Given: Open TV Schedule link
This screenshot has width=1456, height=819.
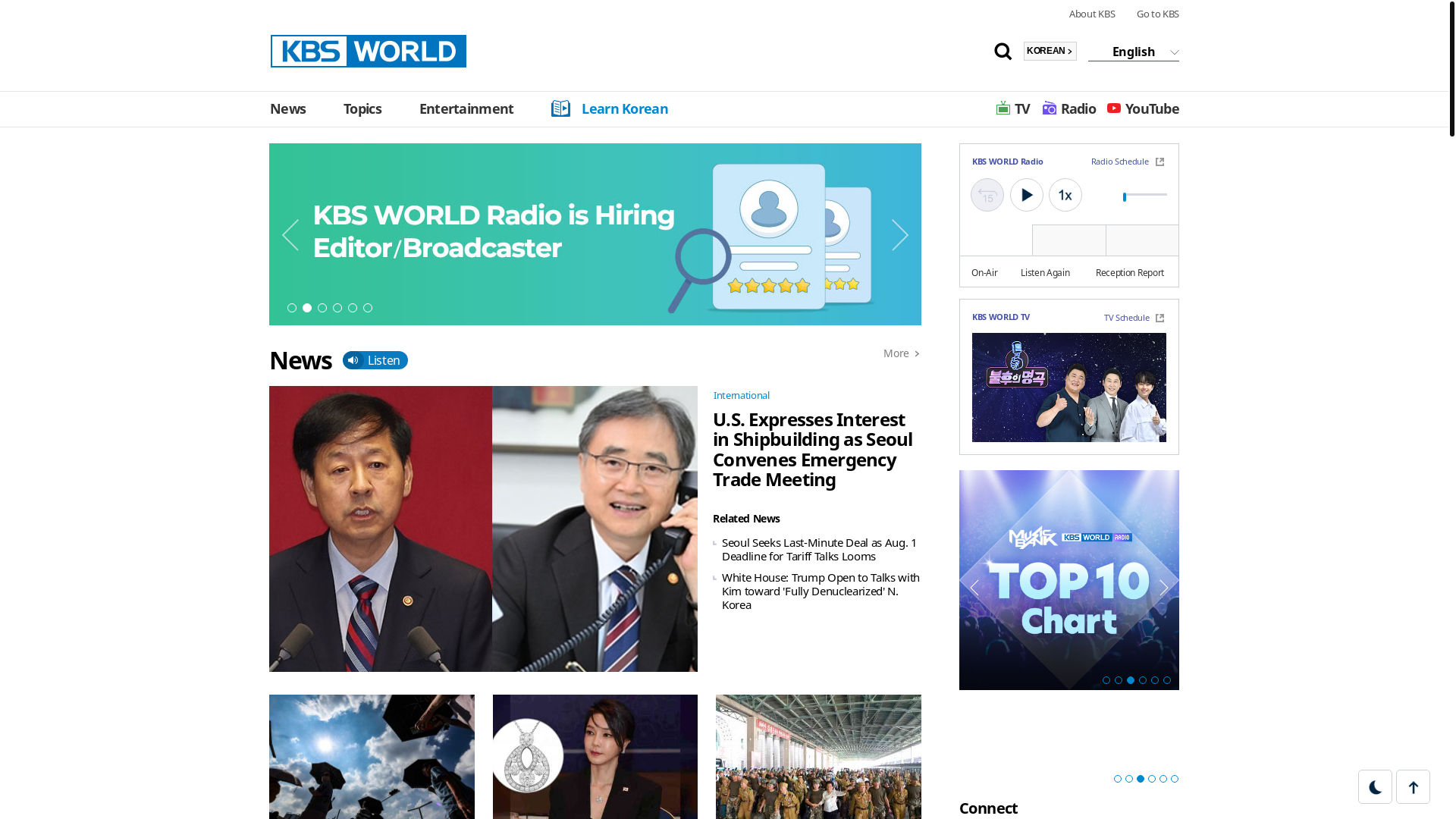Looking at the screenshot, I should (x=1127, y=318).
